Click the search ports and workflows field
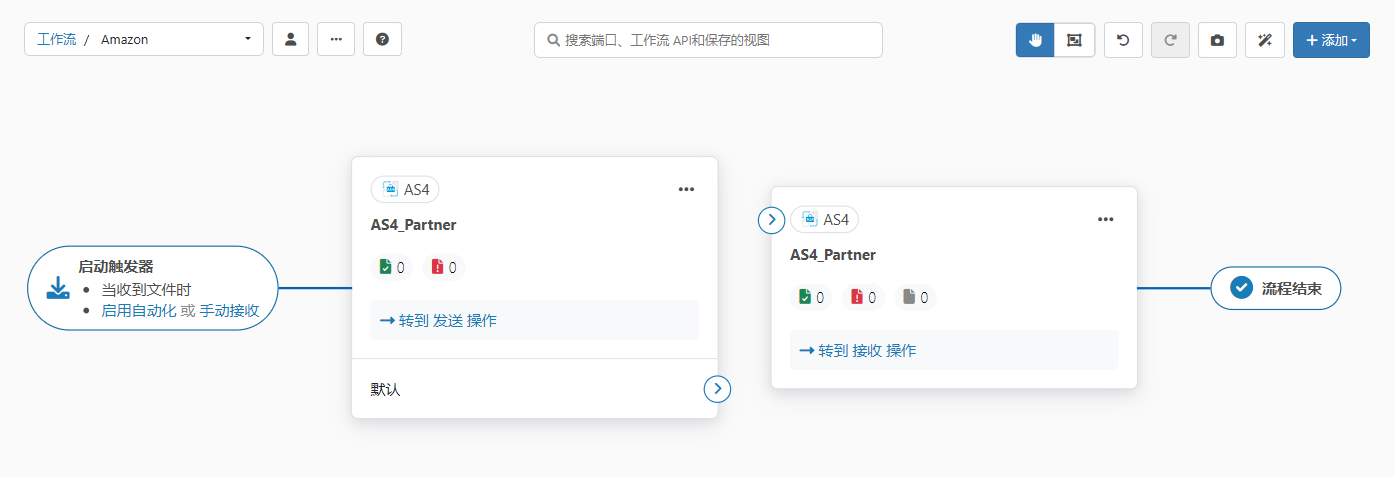1394x477 pixels. [708, 40]
